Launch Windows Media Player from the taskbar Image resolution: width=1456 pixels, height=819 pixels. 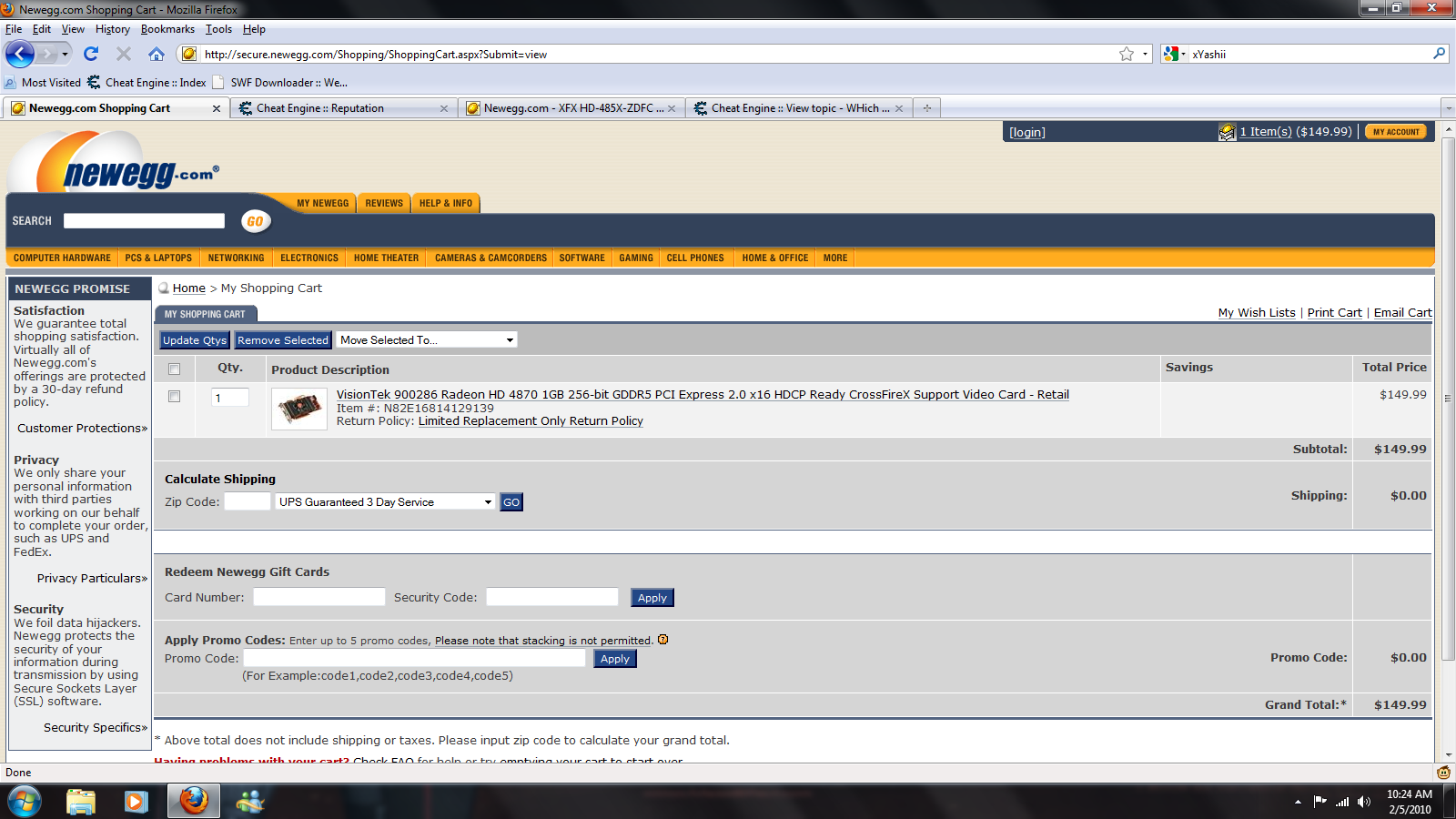(x=136, y=802)
